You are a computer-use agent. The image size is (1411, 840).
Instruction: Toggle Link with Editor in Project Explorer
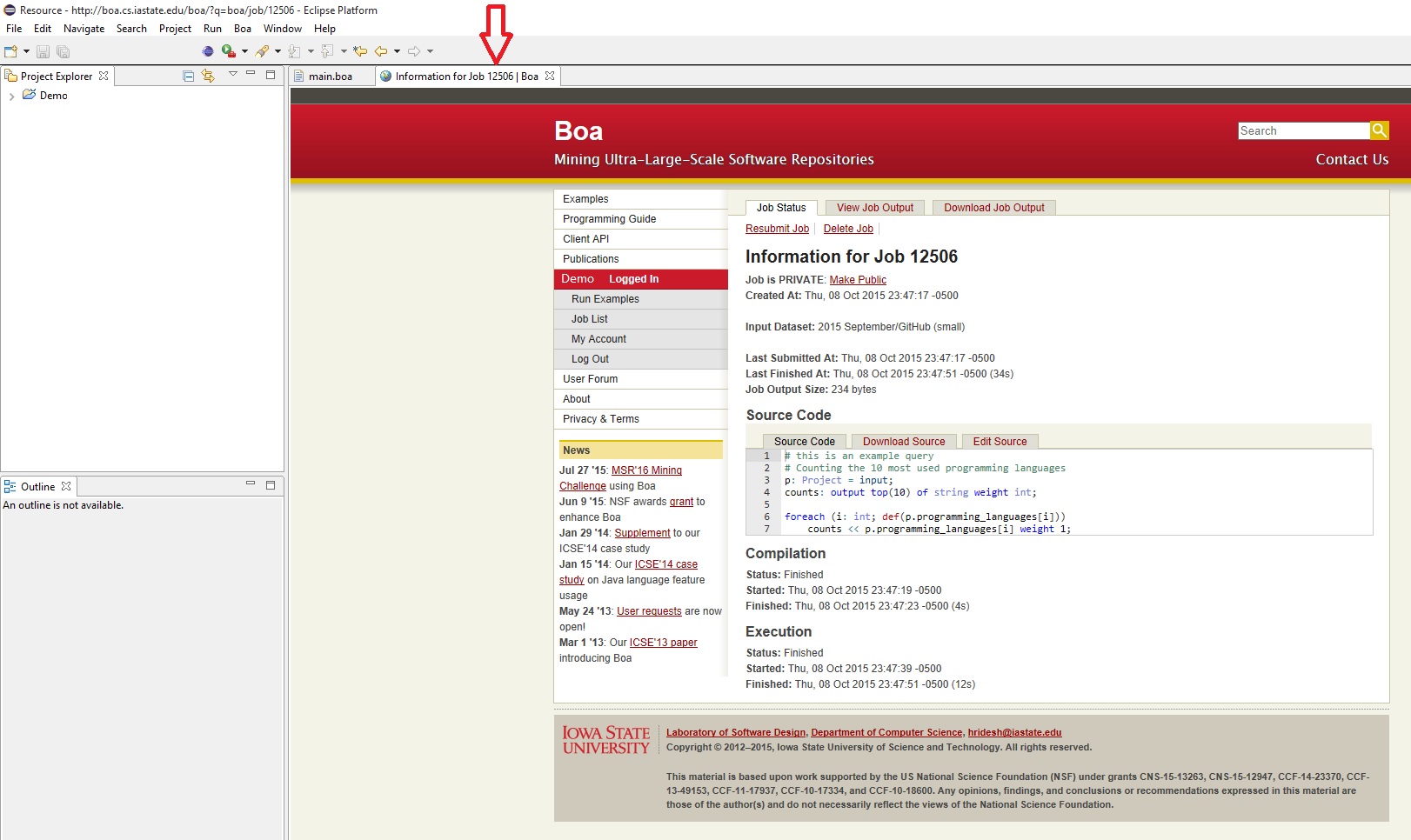point(208,76)
